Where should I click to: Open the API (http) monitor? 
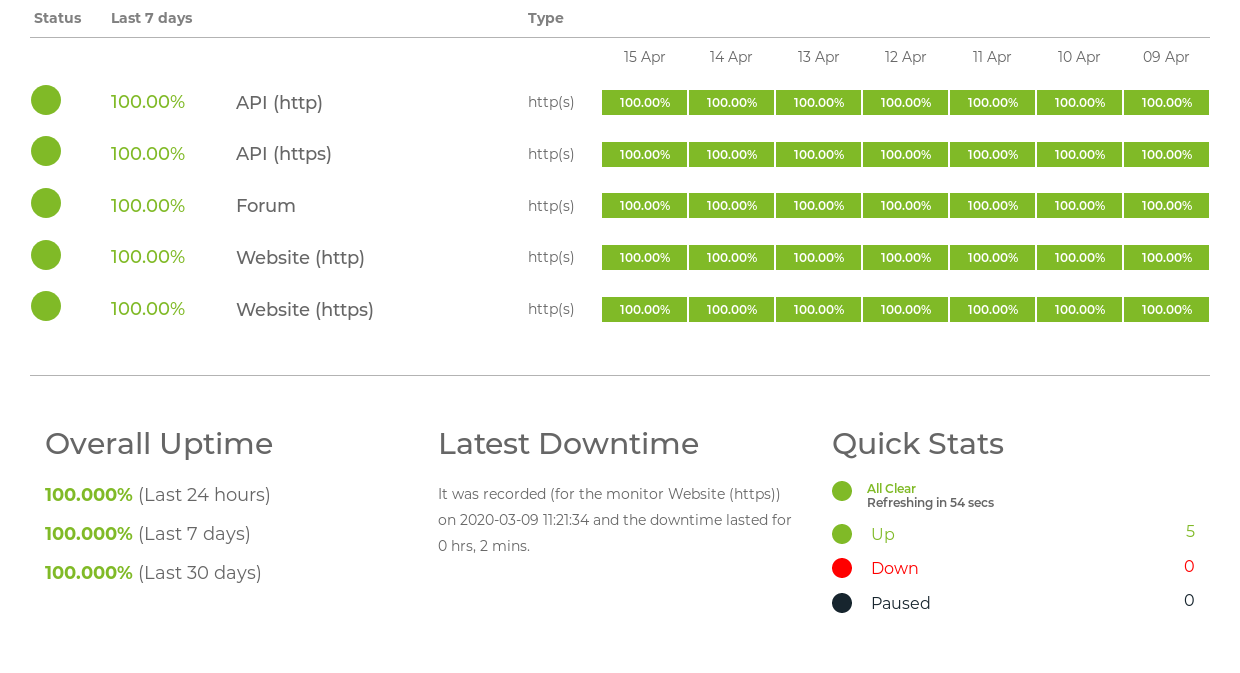(279, 103)
